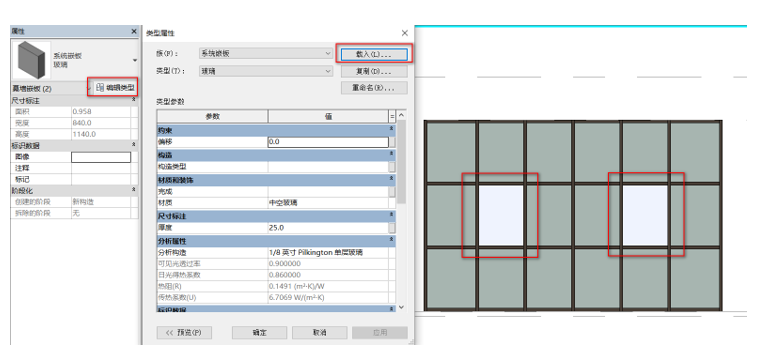Click the parameter list scroll up arrow
770x363 pixels.
pos(401,115)
